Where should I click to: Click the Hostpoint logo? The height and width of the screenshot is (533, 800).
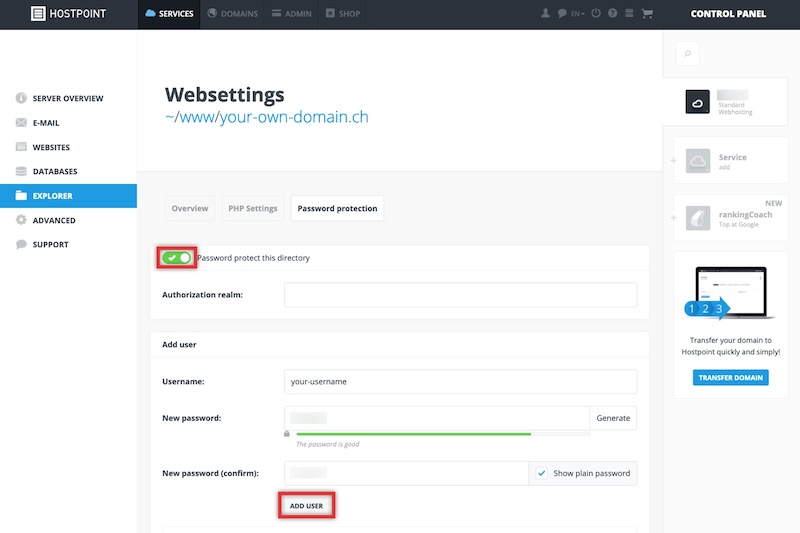[68, 14]
